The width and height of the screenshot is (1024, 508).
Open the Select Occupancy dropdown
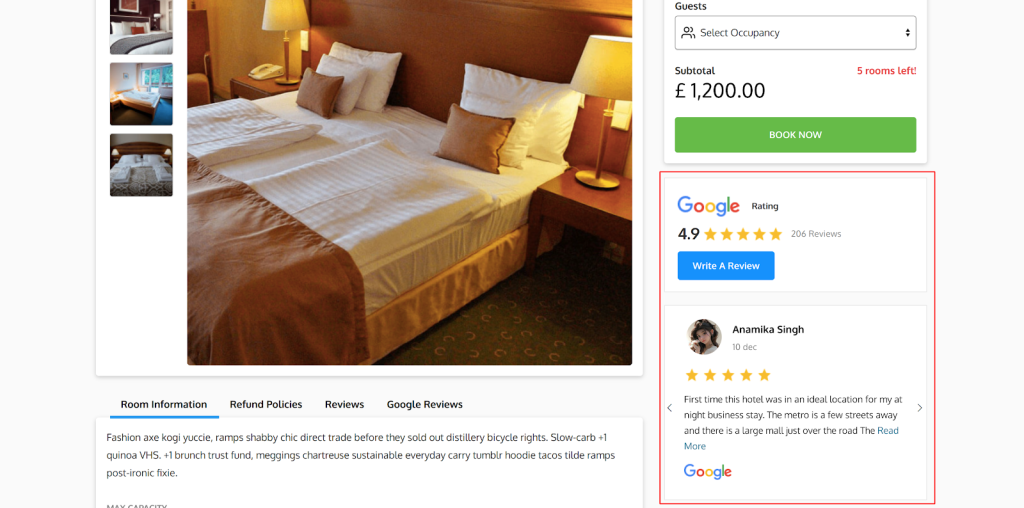tap(795, 33)
